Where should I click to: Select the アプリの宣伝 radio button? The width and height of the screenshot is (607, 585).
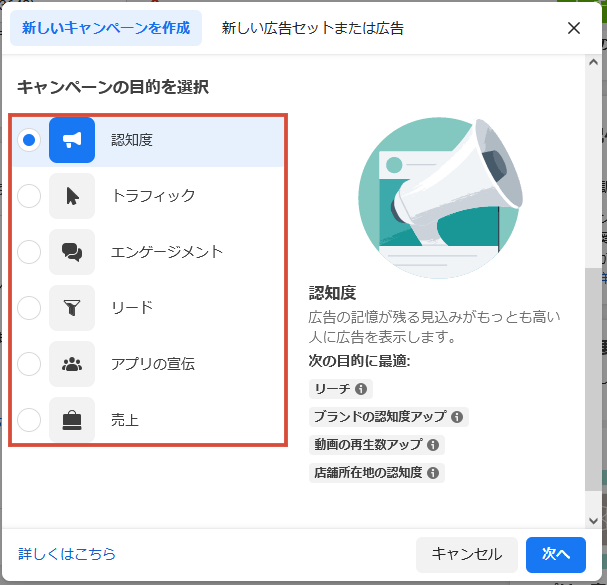coord(29,364)
